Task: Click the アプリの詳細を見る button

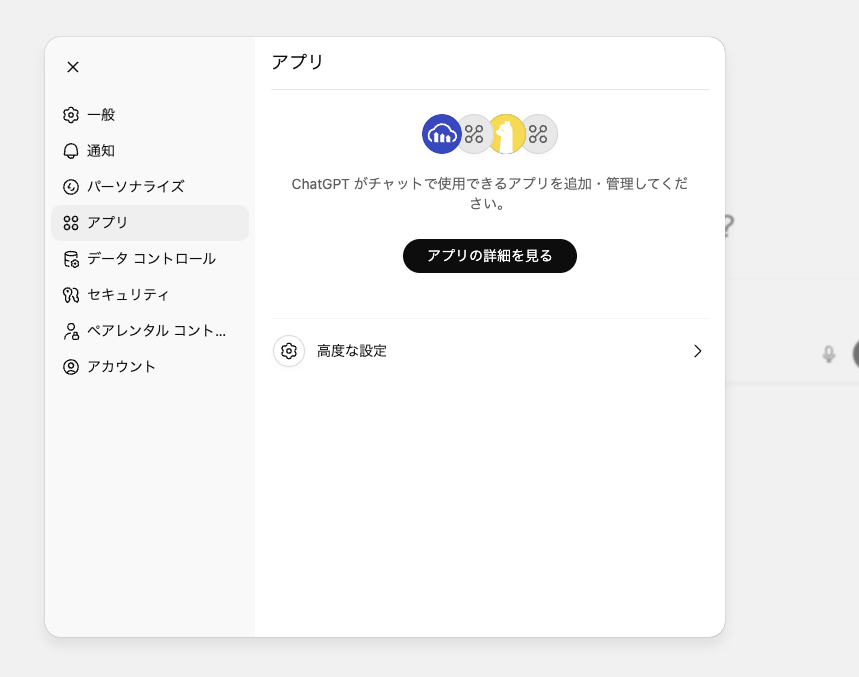Action: (490, 256)
